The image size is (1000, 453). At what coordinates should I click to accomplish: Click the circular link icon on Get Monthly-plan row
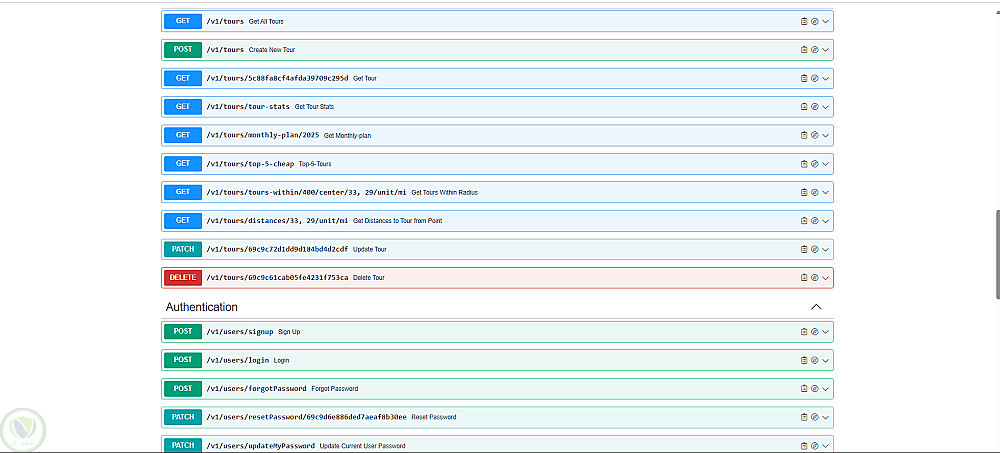click(x=814, y=135)
